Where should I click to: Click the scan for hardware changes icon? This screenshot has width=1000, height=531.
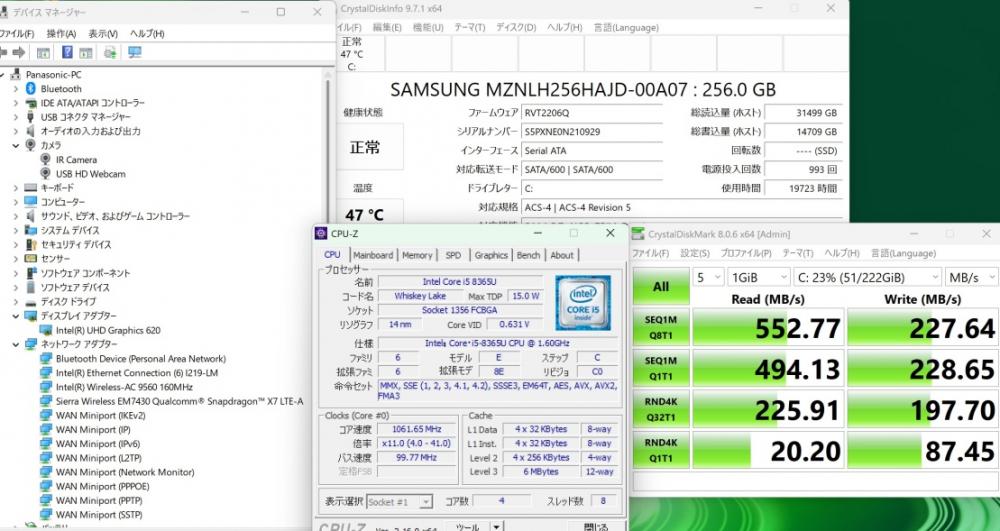[134, 52]
